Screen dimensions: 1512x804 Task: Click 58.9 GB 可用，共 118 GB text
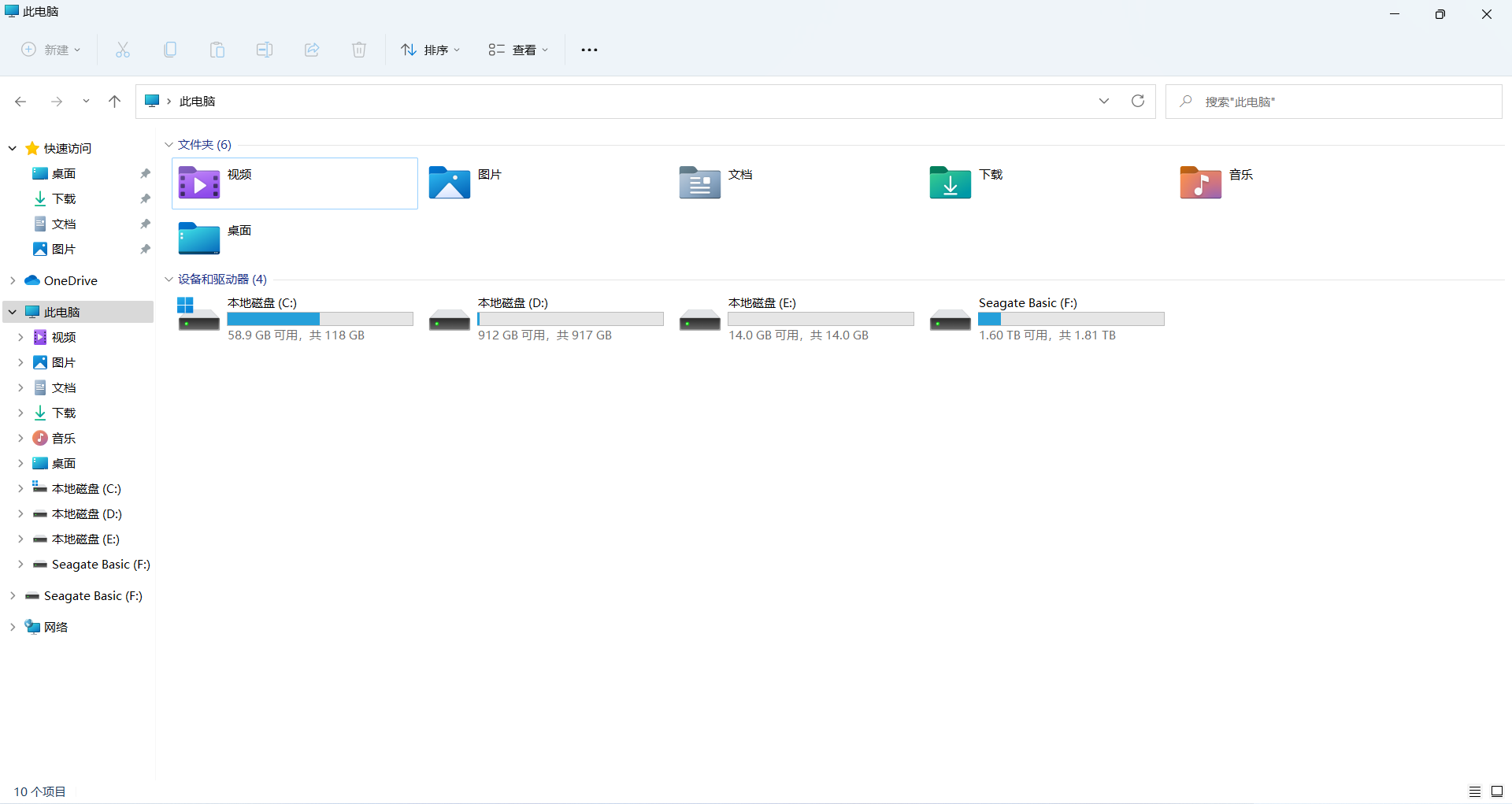[296, 335]
